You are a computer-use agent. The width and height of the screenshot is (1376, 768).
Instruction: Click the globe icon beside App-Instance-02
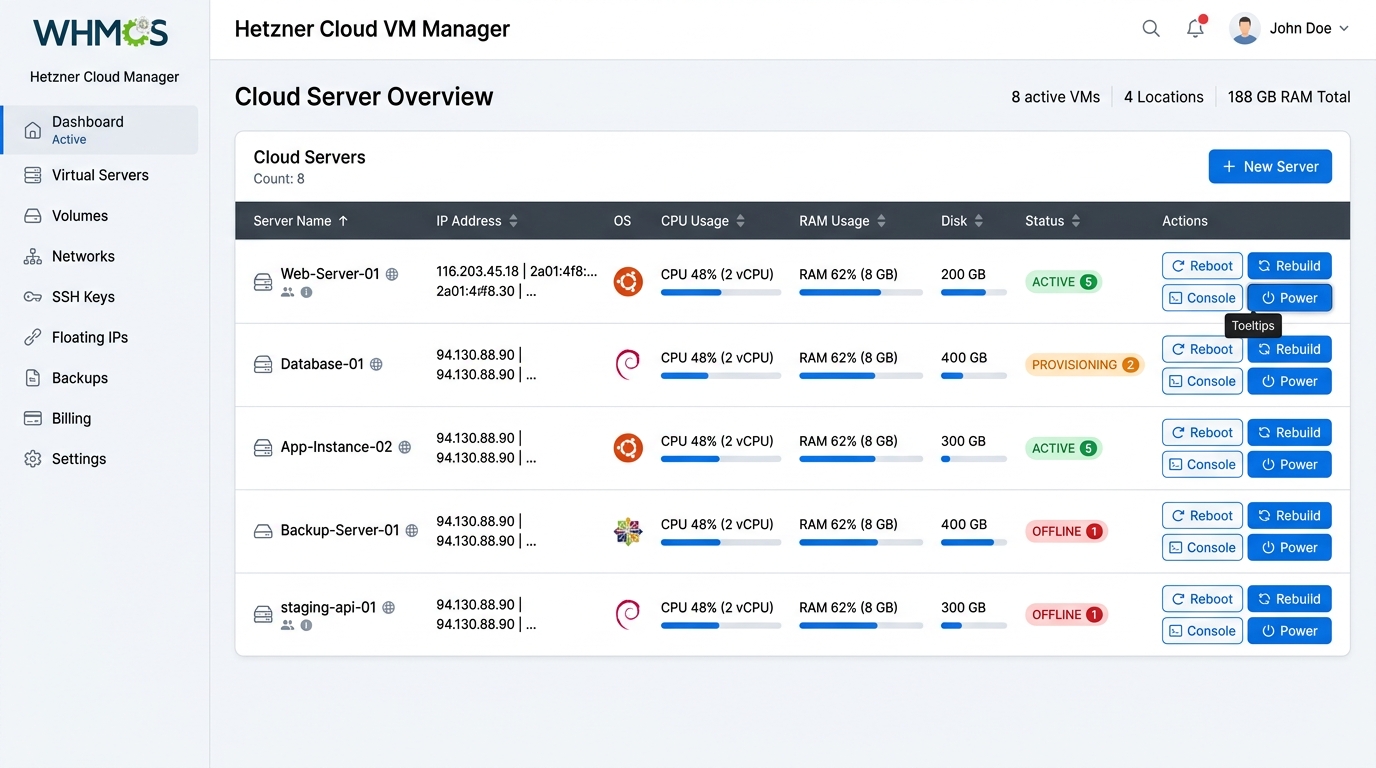(405, 448)
